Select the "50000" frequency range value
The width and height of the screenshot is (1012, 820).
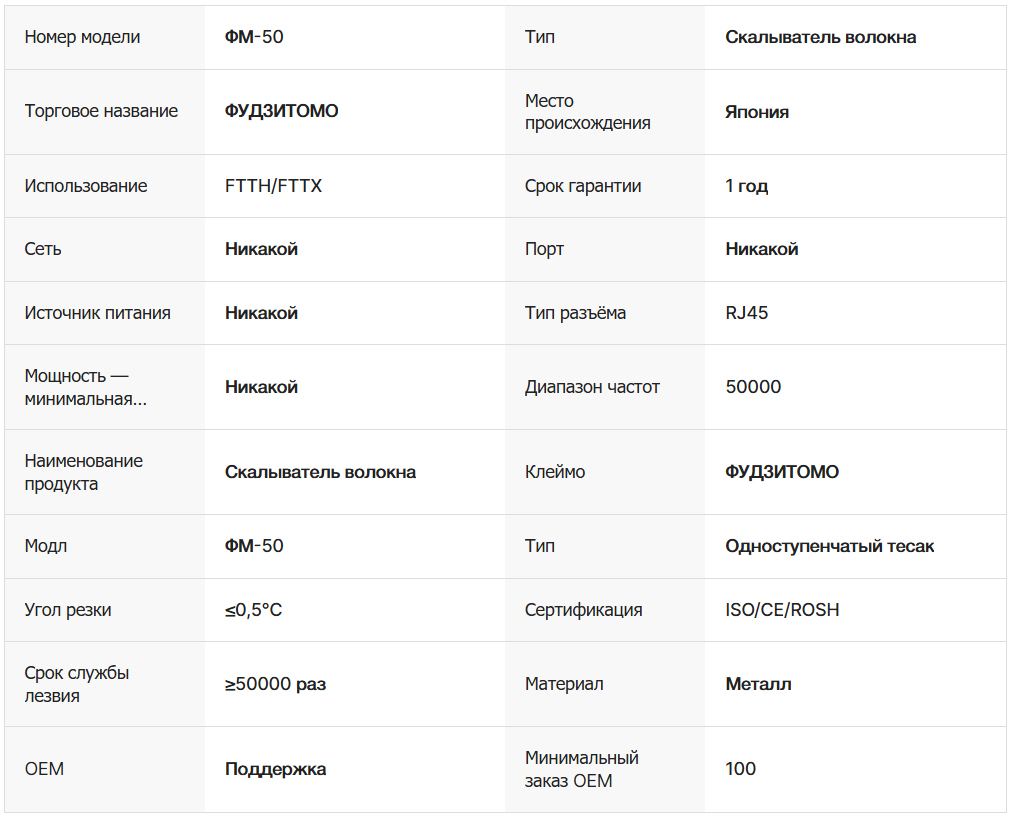(x=753, y=387)
